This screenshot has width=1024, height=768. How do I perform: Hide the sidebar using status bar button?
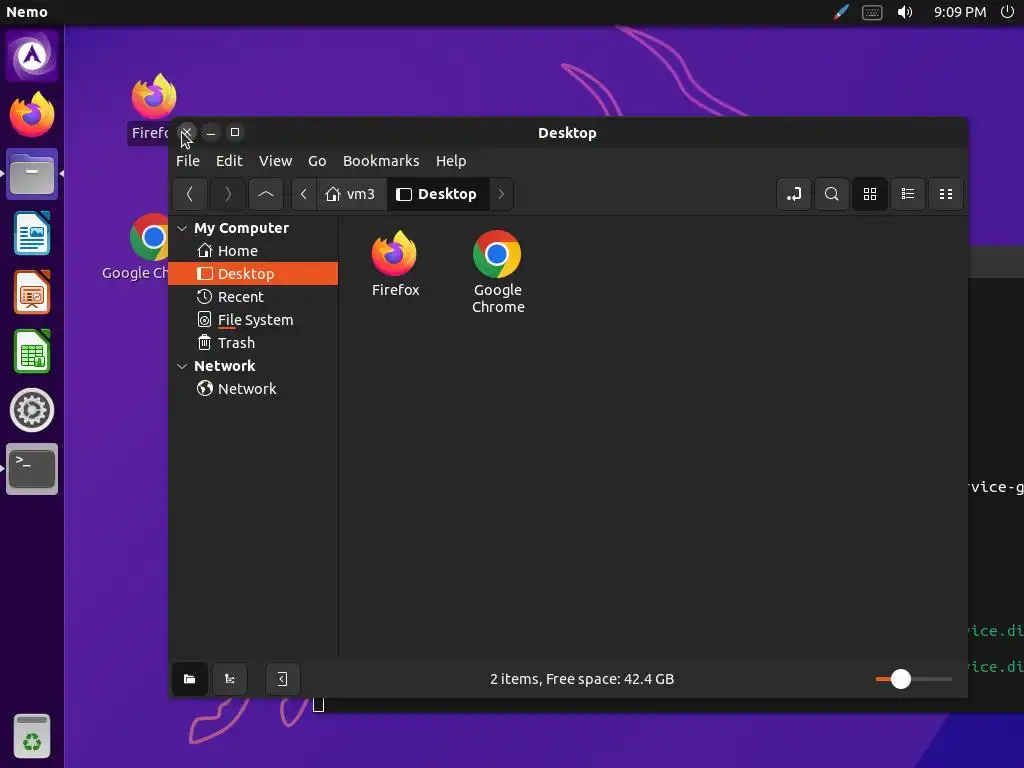click(x=282, y=679)
